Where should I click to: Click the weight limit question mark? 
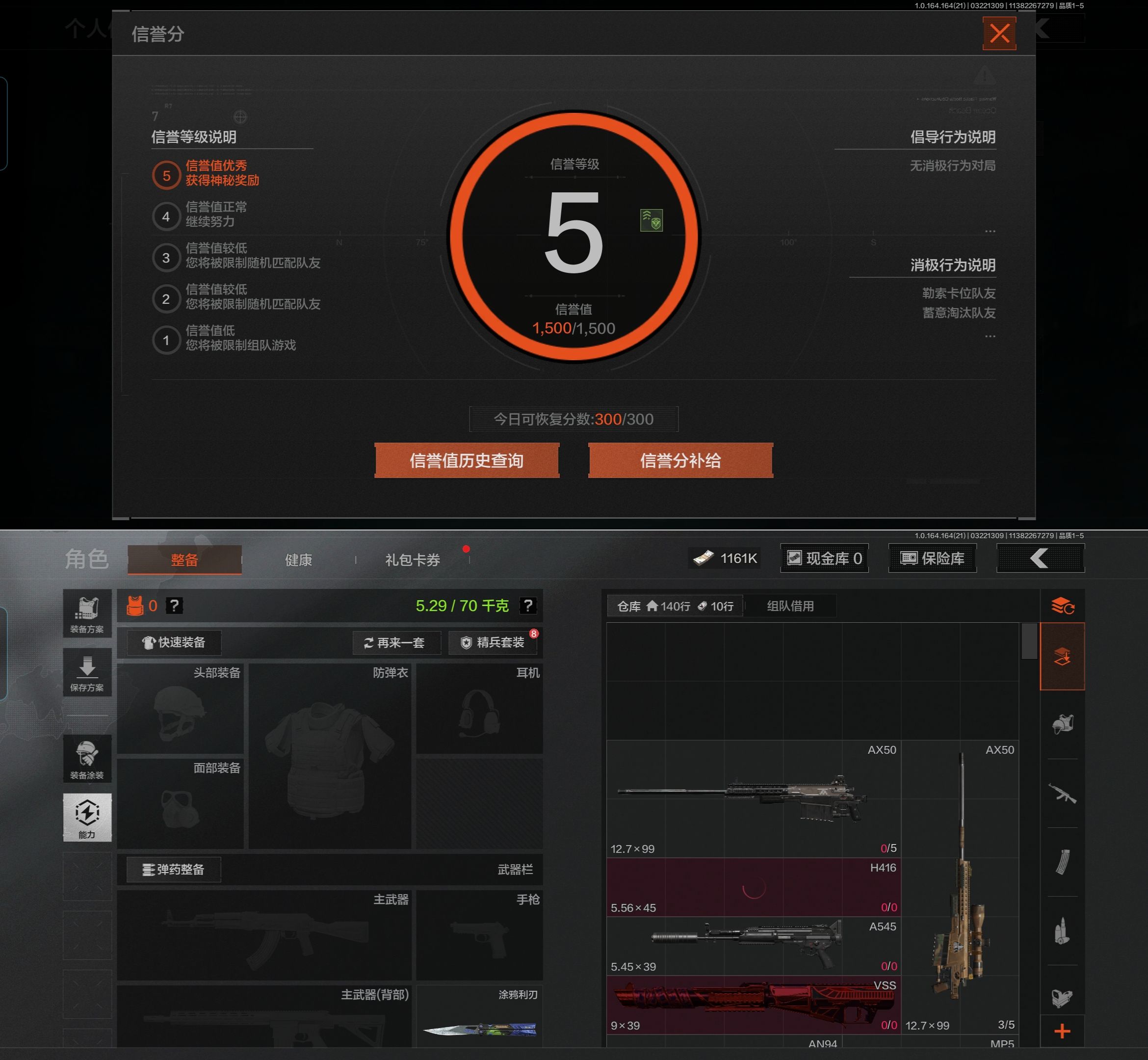pyautogui.click(x=527, y=606)
